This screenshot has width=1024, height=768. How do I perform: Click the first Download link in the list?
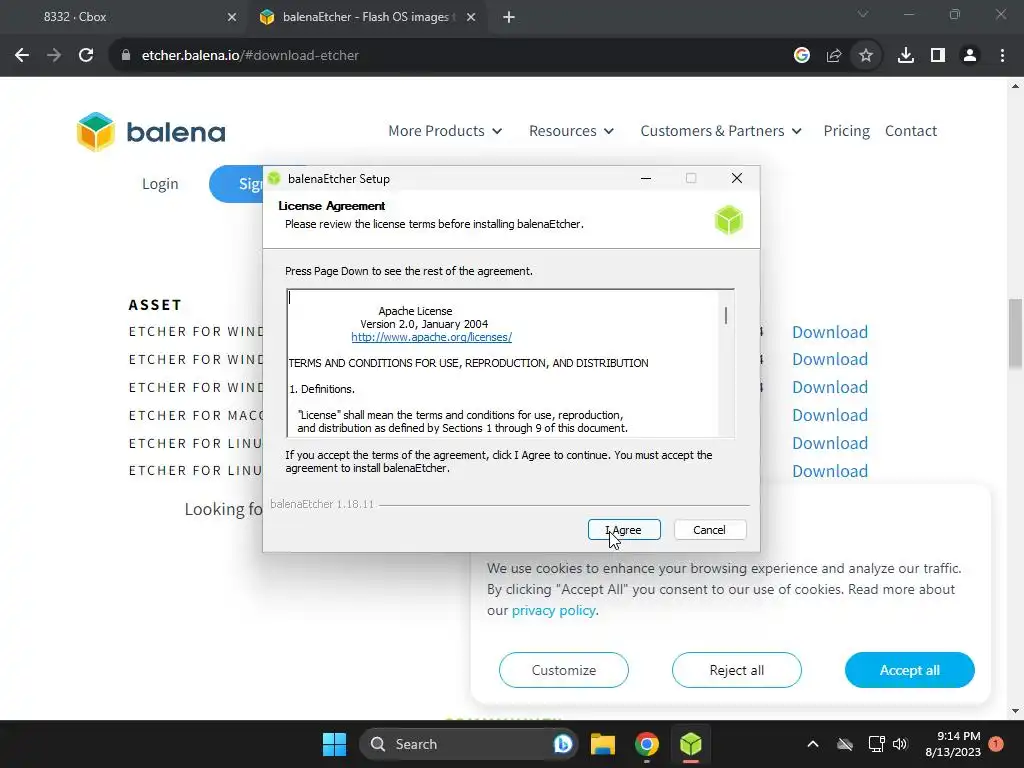[x=829, y=332]
